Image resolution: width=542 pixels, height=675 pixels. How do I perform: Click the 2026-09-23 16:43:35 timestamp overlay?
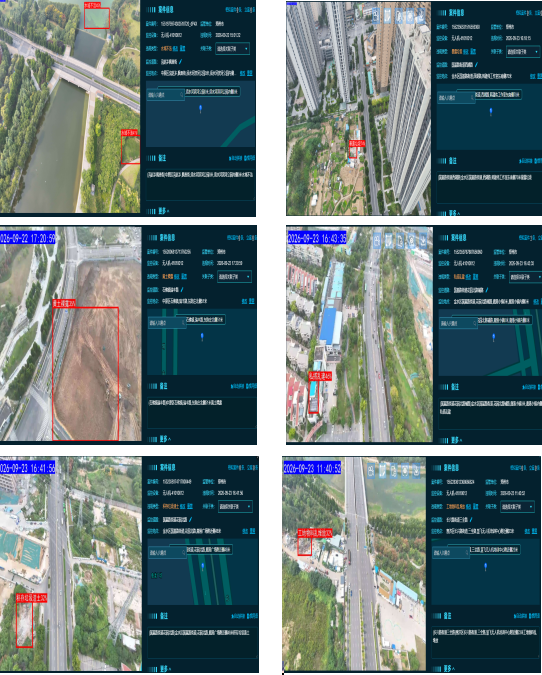point(317,238)
